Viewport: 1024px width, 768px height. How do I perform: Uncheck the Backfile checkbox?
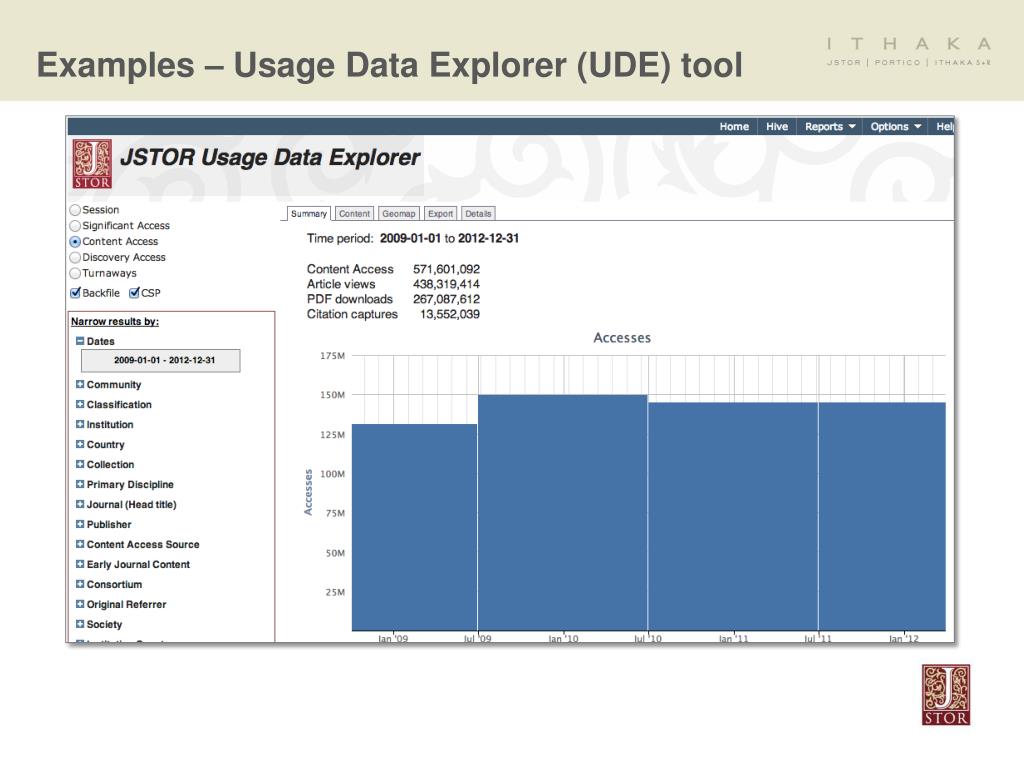(75, 293)
